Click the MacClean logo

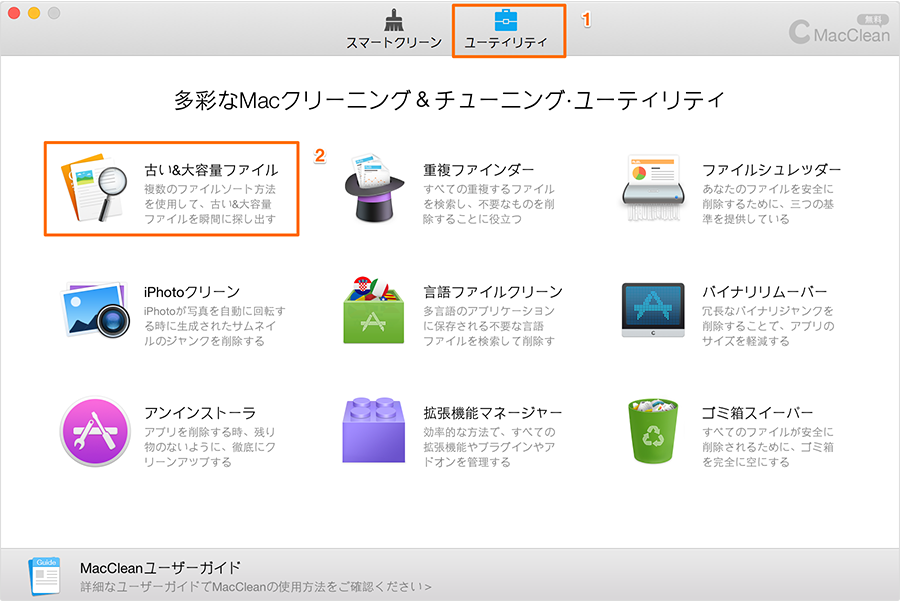pyautogui.click(x=839, y=31)
